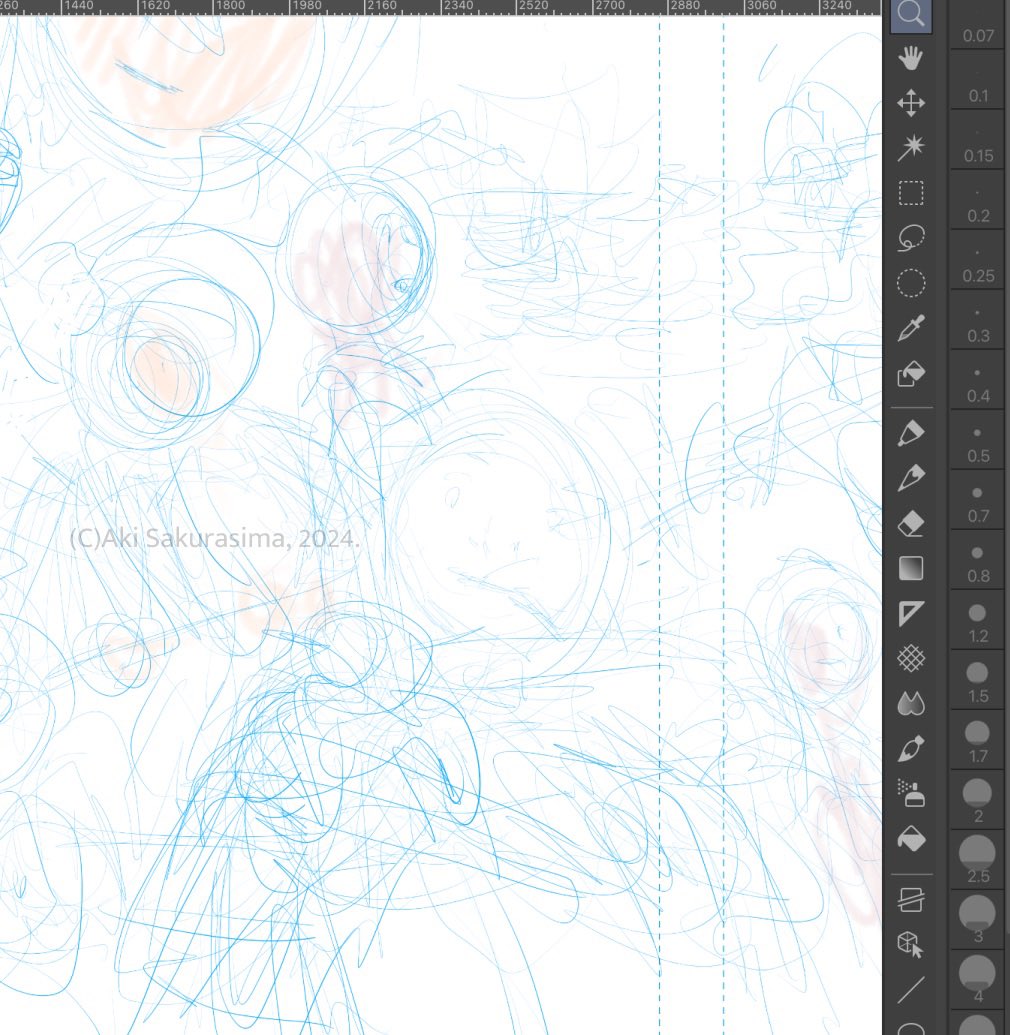Select the Blend droplets tool
Viewport: 1010px width, 1035px height.
(x=911, y=704)
